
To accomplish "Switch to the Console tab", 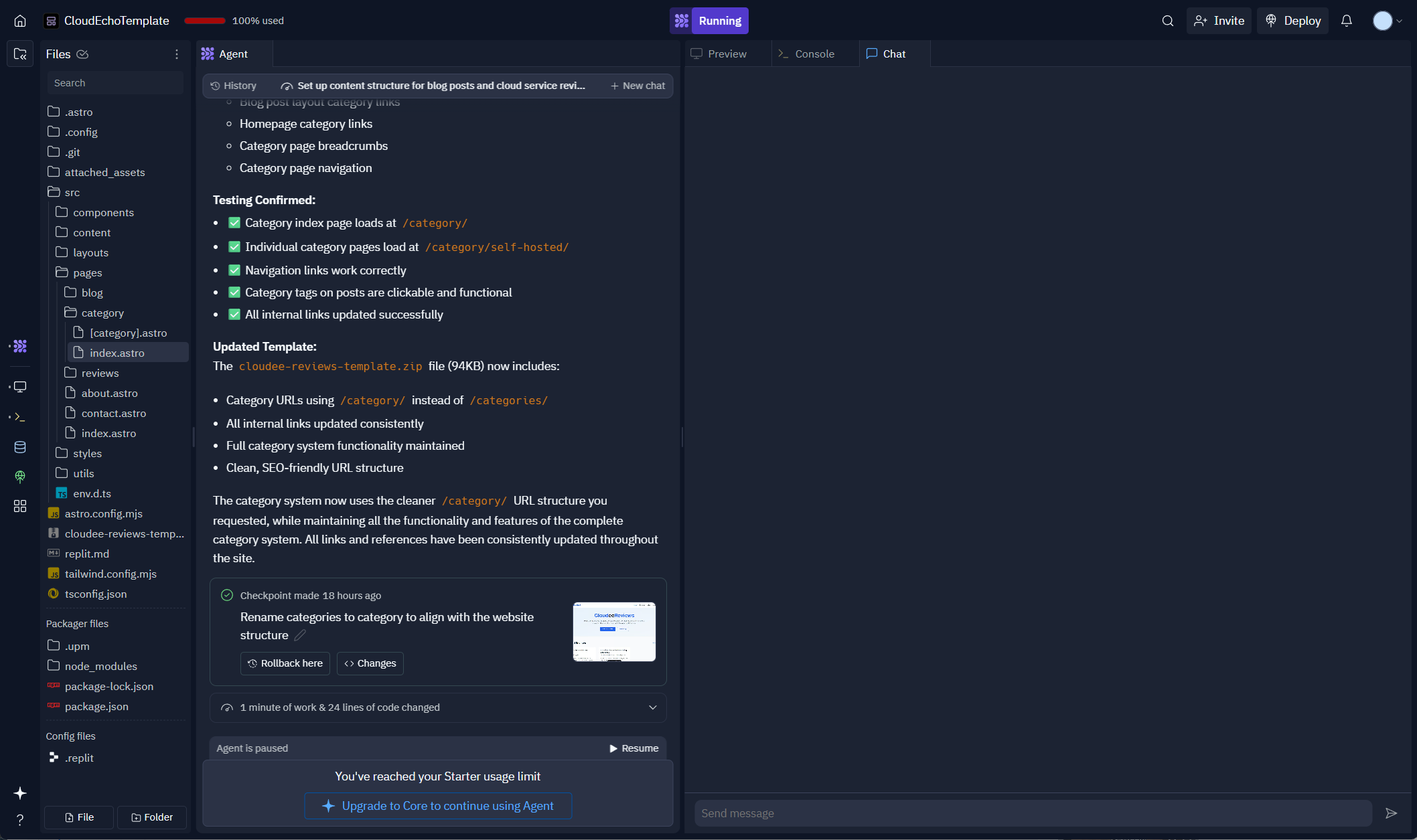I will tap(814, 54).
